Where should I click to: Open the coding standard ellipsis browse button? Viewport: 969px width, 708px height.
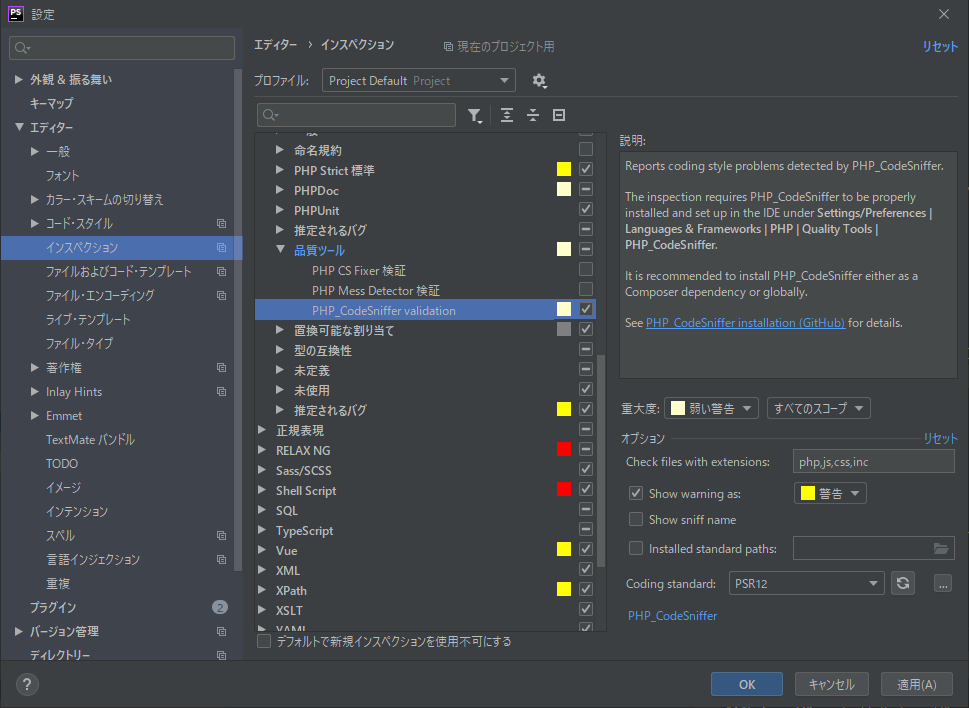tap(942, 583)
